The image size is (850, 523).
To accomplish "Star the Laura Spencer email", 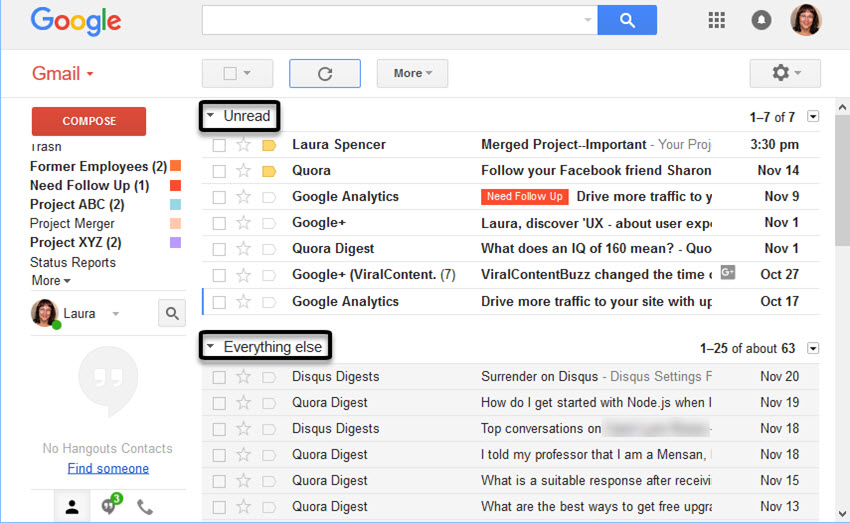I will [243, 145].
